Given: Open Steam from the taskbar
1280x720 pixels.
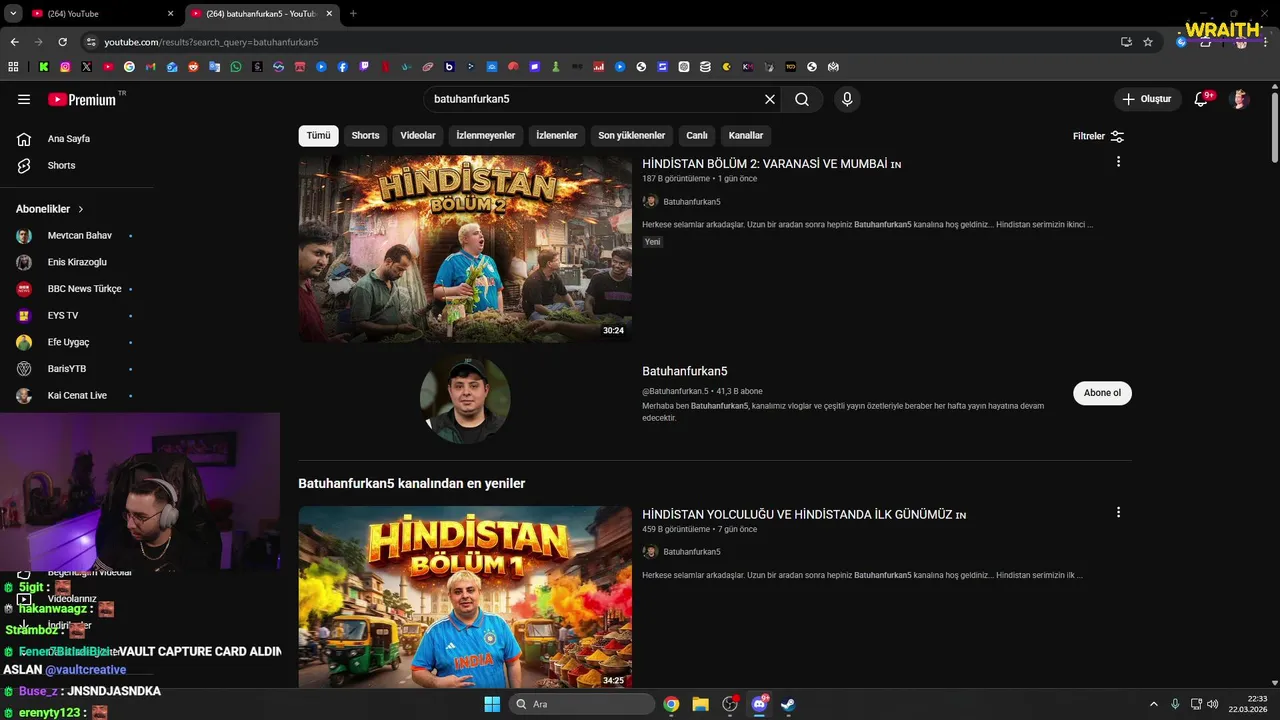Looking at the screenshot, I should point(788,704).
